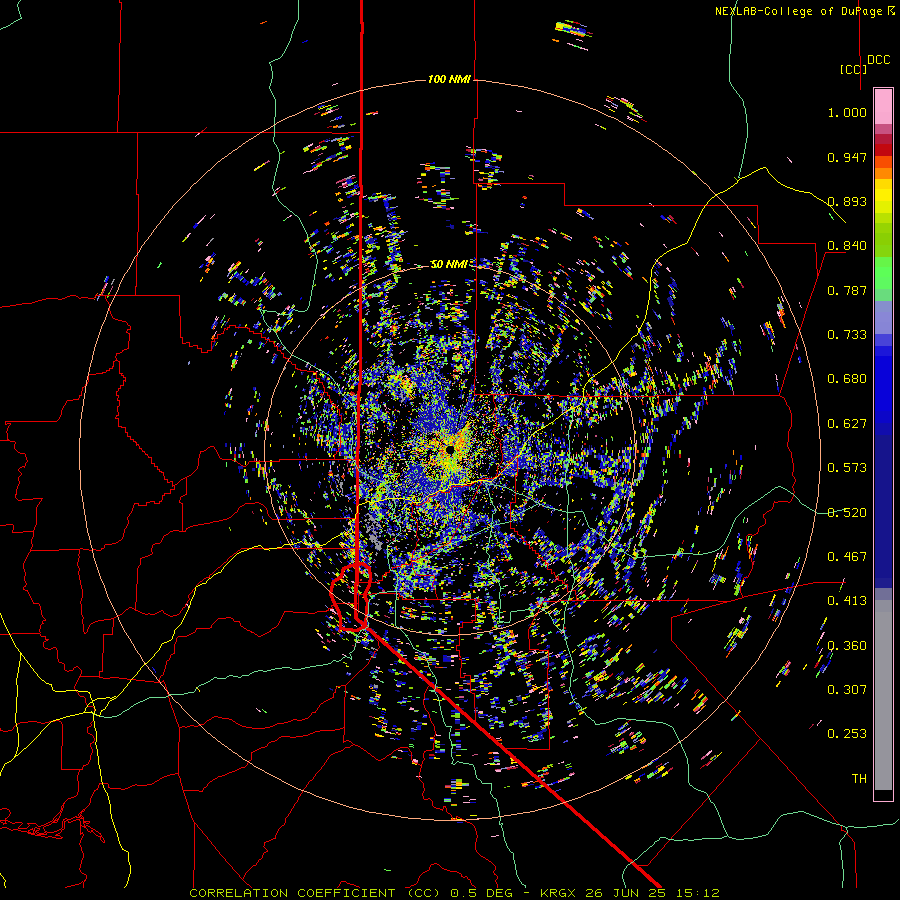Click the NEXLAB-College of DuPage label
The width and height of the screenshot is (900, 900).
(804, 11)
